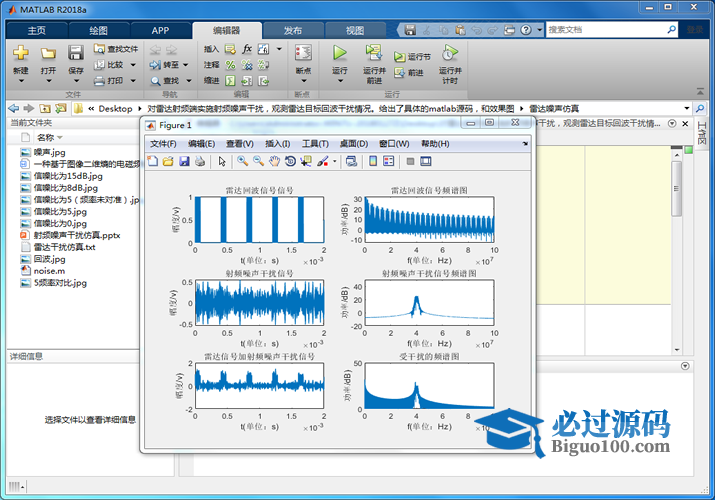Click the 运行节 (Run Section) button

(x=412, y=57)
